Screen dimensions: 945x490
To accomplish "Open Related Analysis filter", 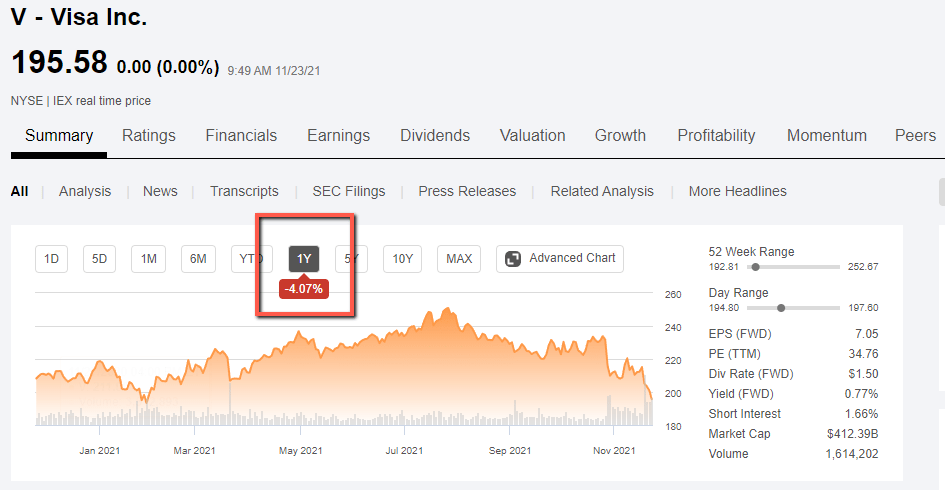I will point(602,191).
